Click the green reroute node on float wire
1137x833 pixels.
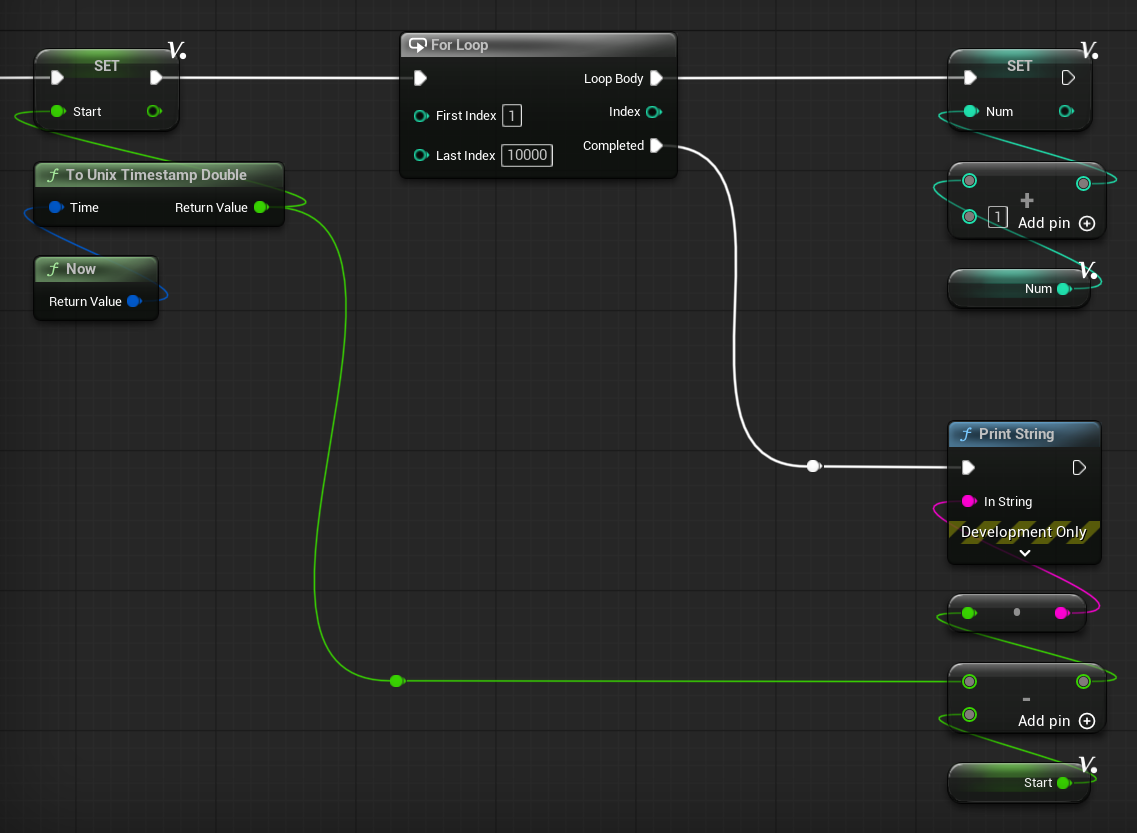tap(397, 681)
